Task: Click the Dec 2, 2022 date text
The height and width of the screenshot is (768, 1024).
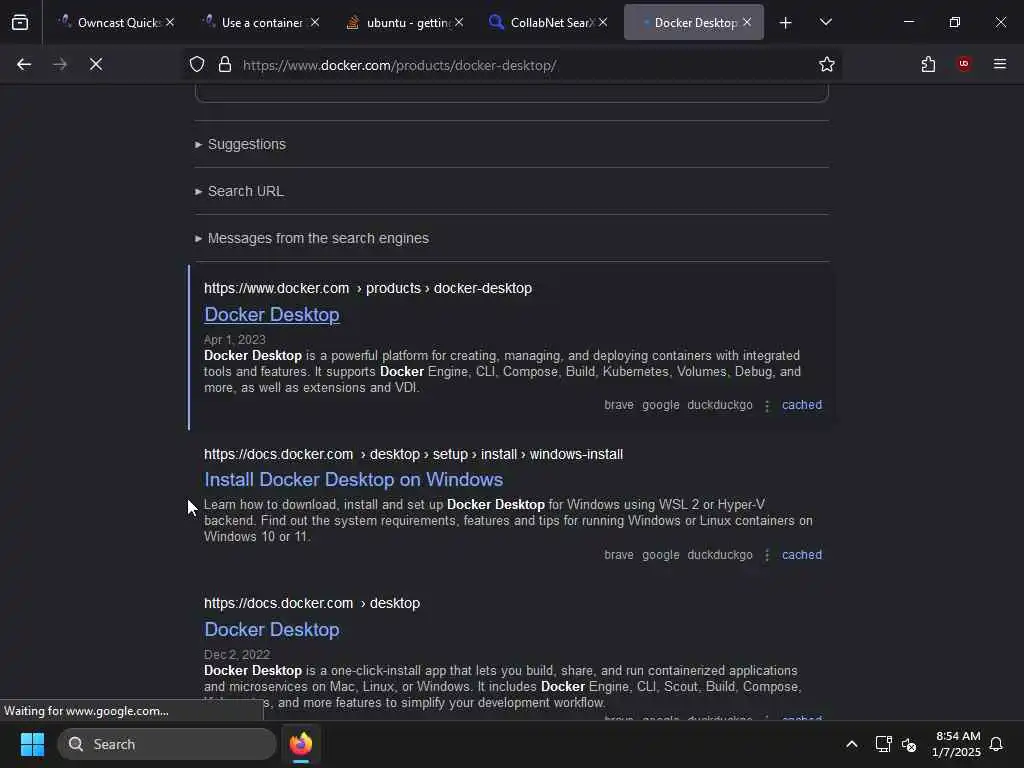Action: tap(236, 654)
